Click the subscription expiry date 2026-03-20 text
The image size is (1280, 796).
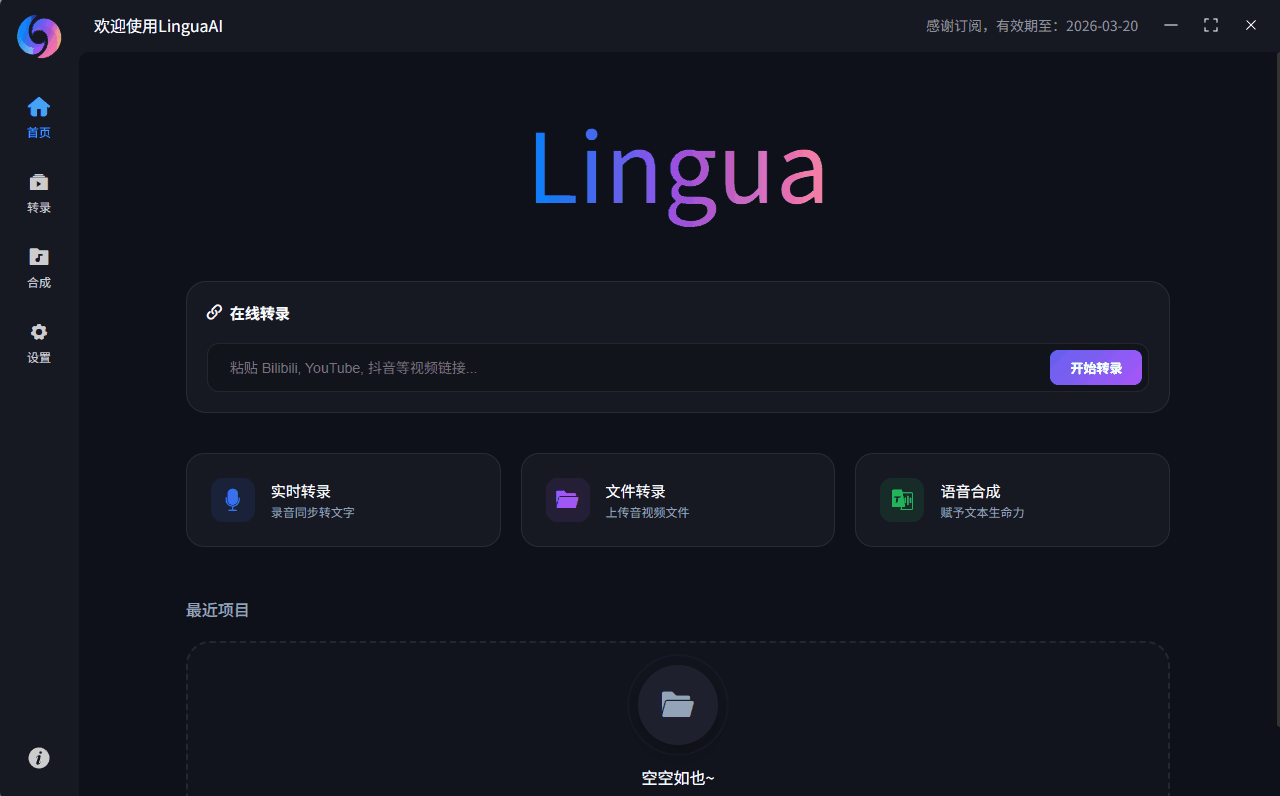pos(1102,26)
